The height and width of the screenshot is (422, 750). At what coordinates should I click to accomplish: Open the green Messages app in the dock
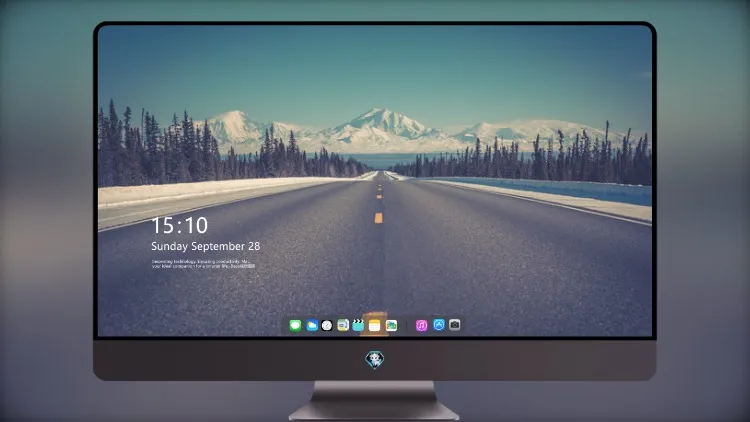295,326
